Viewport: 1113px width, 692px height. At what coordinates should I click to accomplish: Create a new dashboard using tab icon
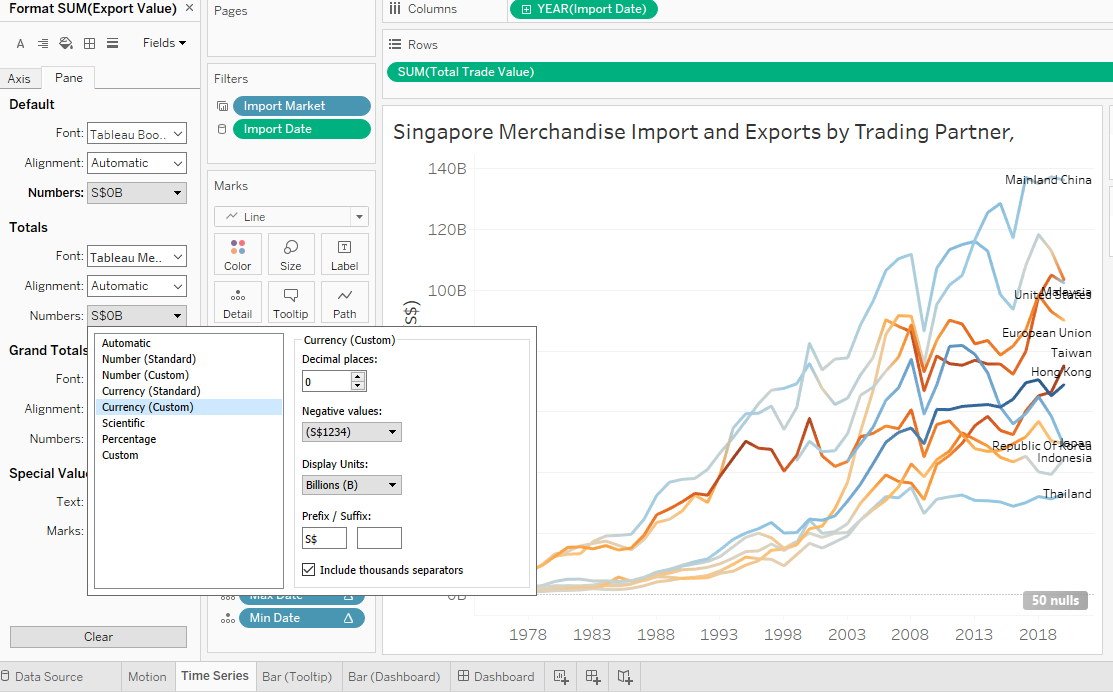click(593, 677)
